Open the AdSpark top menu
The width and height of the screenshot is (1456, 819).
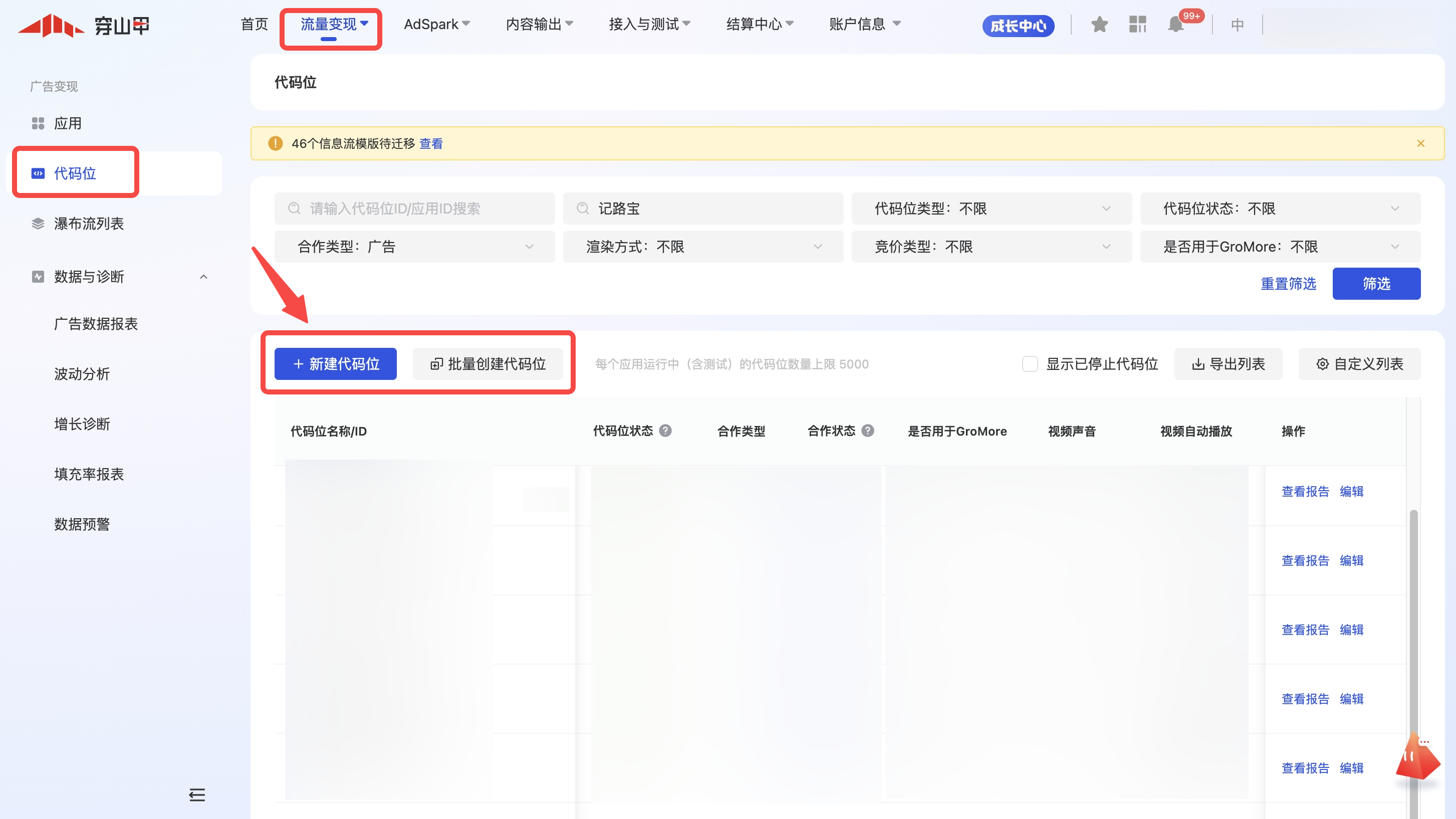point(436,25)
